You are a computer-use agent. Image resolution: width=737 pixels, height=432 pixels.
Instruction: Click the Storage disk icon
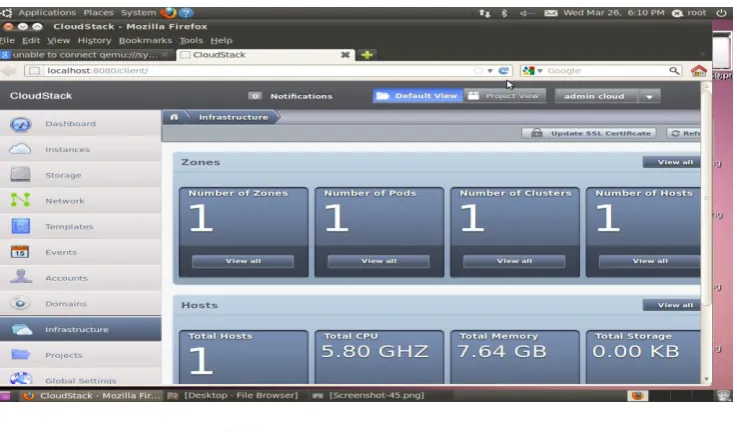click(x=20, y=175)
